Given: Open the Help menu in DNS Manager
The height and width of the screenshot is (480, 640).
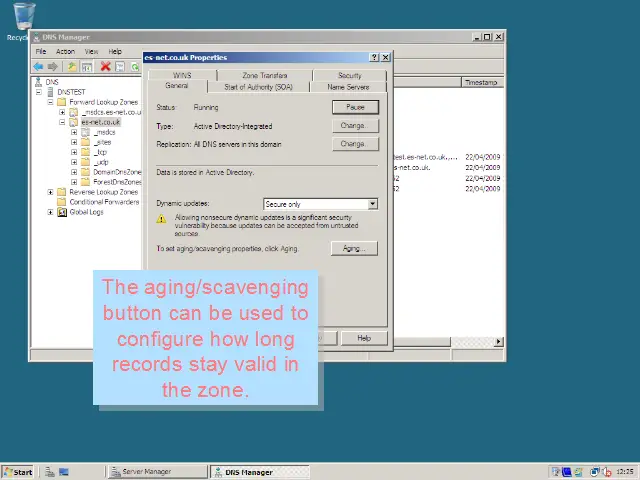Looking at the screenshot, I should coord(115,51).
